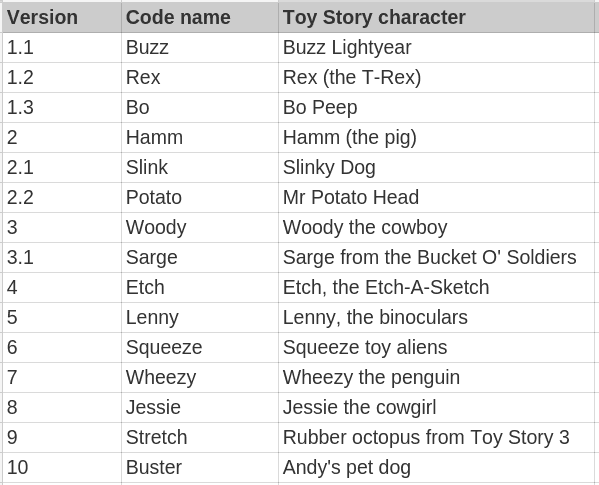
Task: Click the Bo Peep cell
Action: pyautogui.click(x=436, y=107)
